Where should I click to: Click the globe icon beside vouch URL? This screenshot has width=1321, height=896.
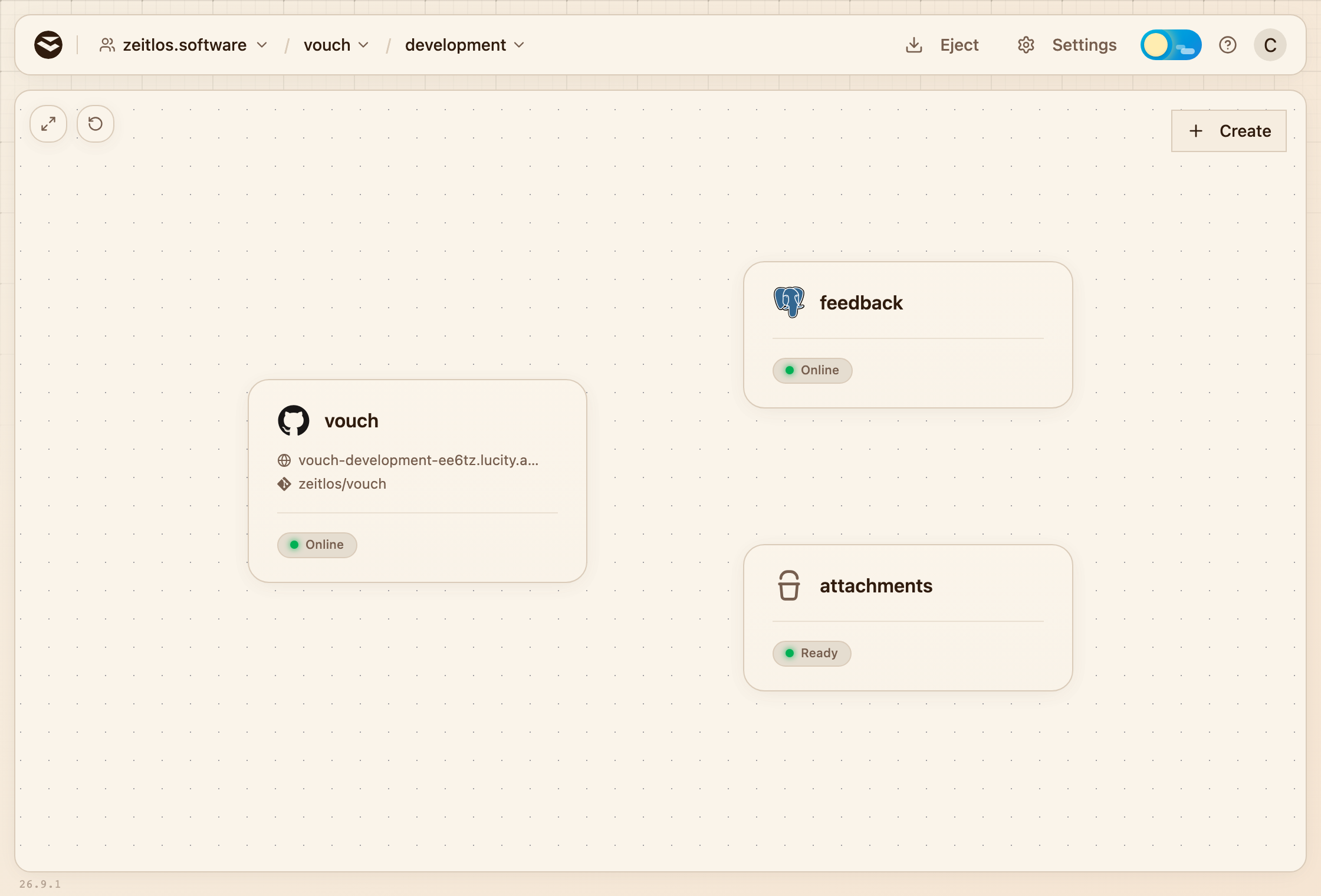[x=284, y=460]
